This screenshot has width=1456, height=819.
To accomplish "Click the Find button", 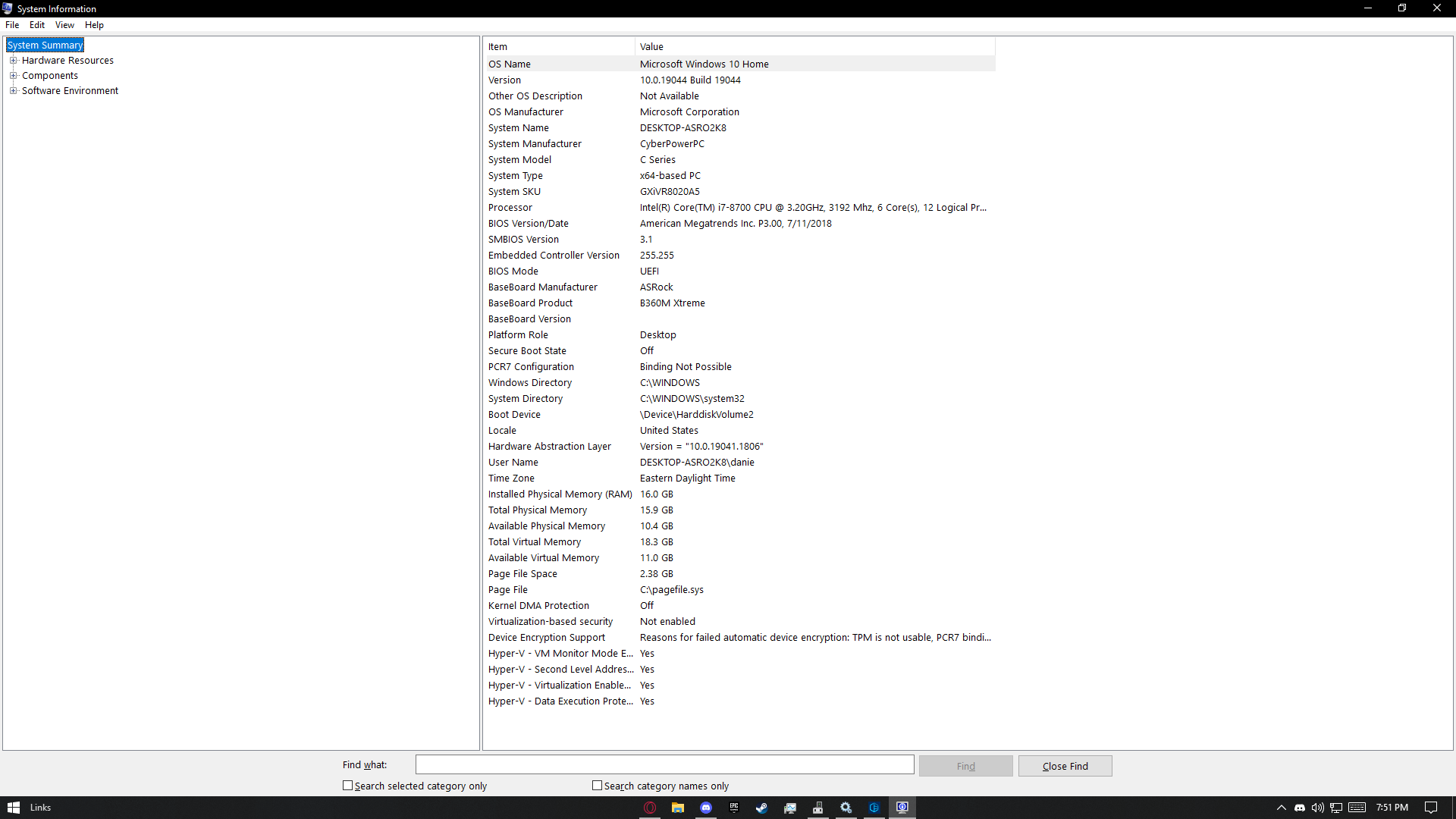I will [965, 766].
